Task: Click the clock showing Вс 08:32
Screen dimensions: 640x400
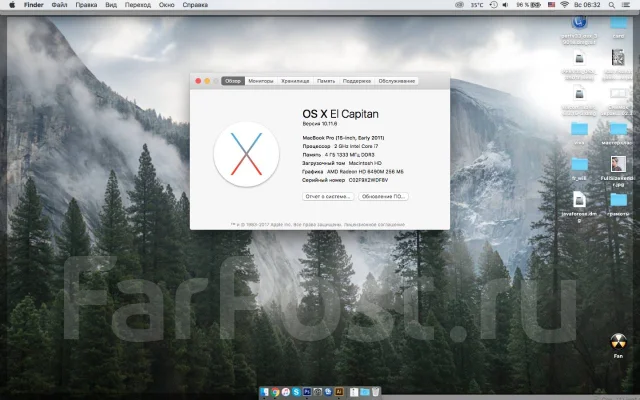Action: point(587,5)
